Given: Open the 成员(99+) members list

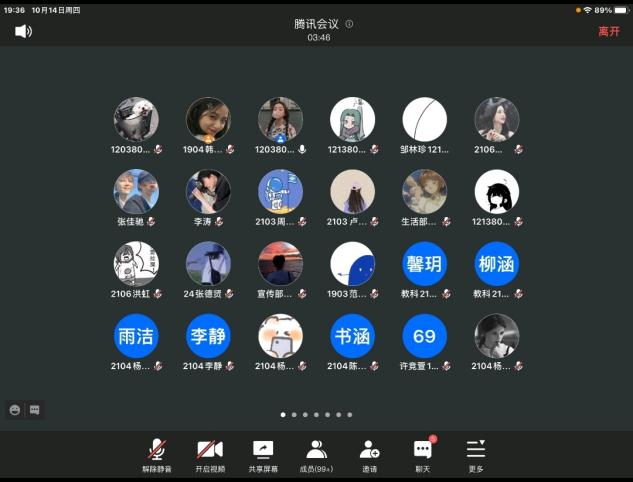Looking at the screenshot, I should tap(317, 455).
